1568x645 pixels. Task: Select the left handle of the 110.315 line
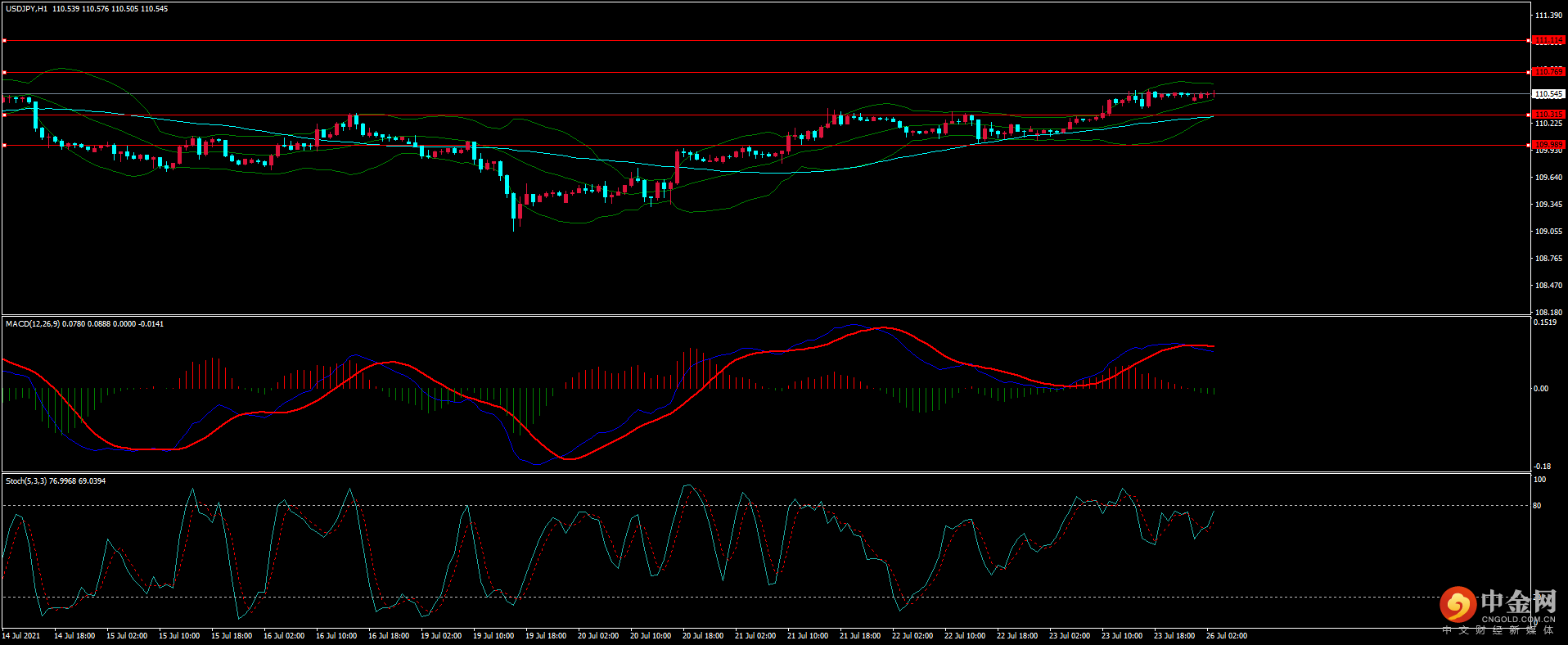point(4,115)
